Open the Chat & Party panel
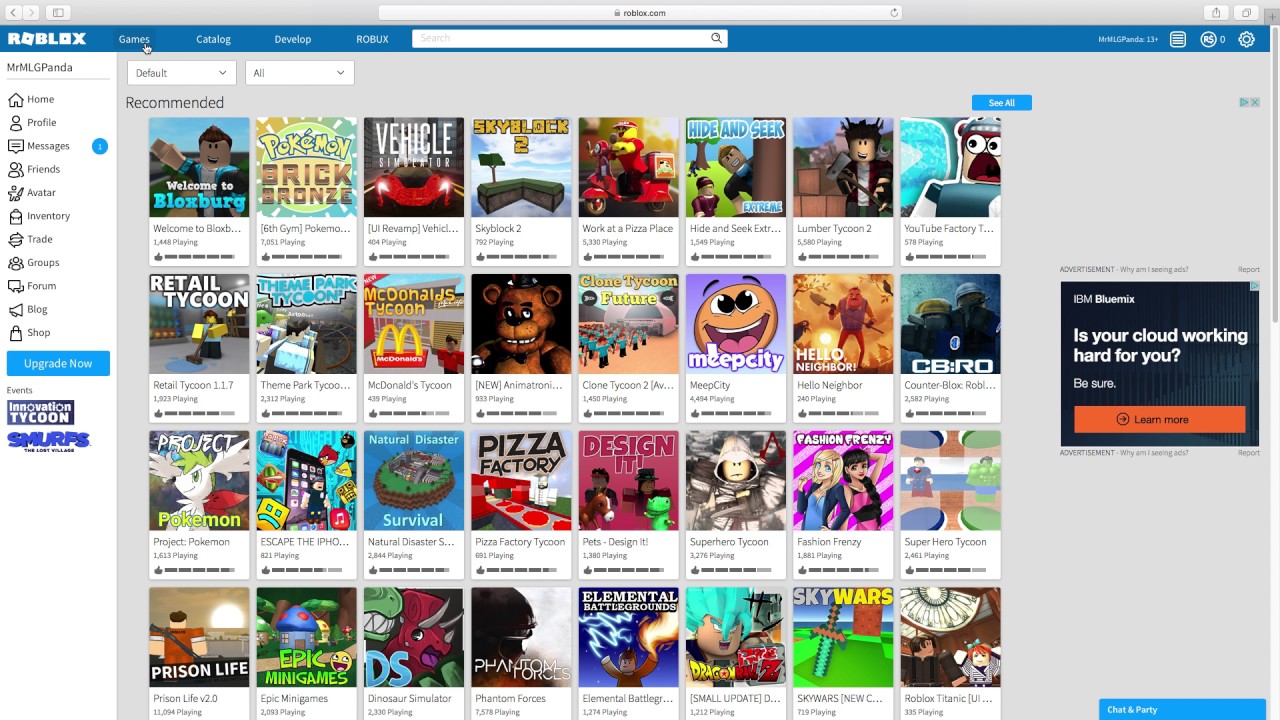The height and width of the screenshot is (720, 1280). pyautogui.click(x=1182, y=709)
